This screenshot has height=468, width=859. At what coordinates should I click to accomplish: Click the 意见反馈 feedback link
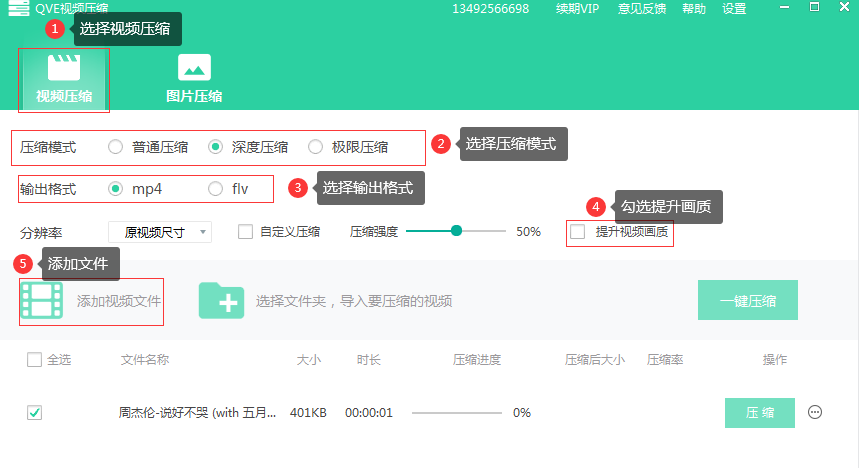(x=642, y=9)
